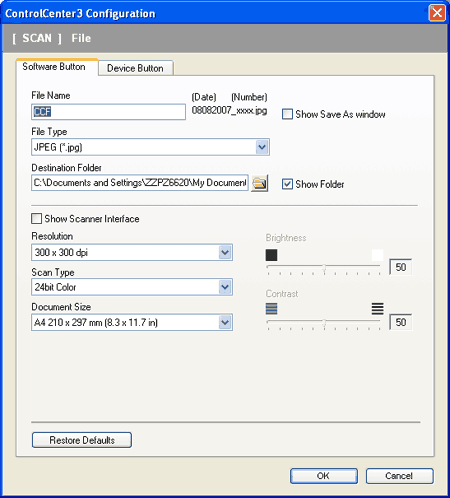Switch to the Device Button tab
Image resolution: width=450 pixels, height=498 pixels.
(x=135, y=68)
